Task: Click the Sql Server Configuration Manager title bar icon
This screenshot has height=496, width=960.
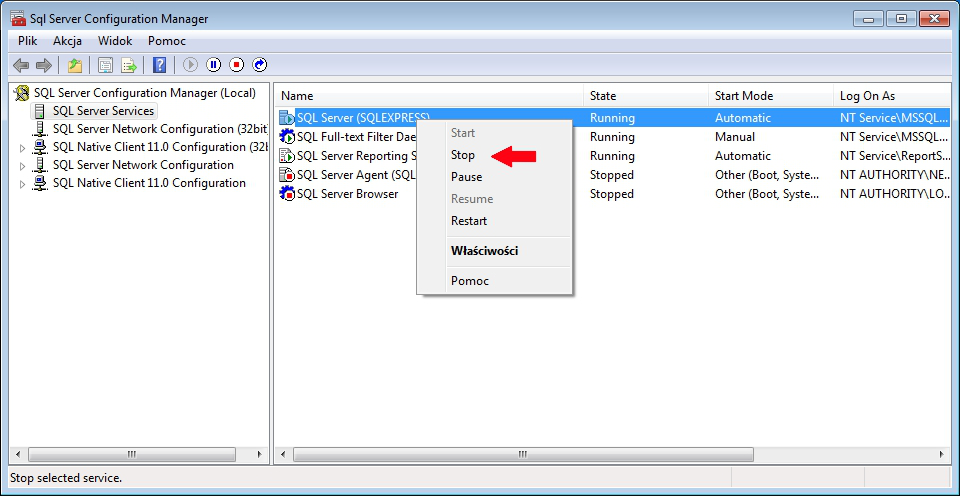Action: pyautogui.click(x=18, y=18)
